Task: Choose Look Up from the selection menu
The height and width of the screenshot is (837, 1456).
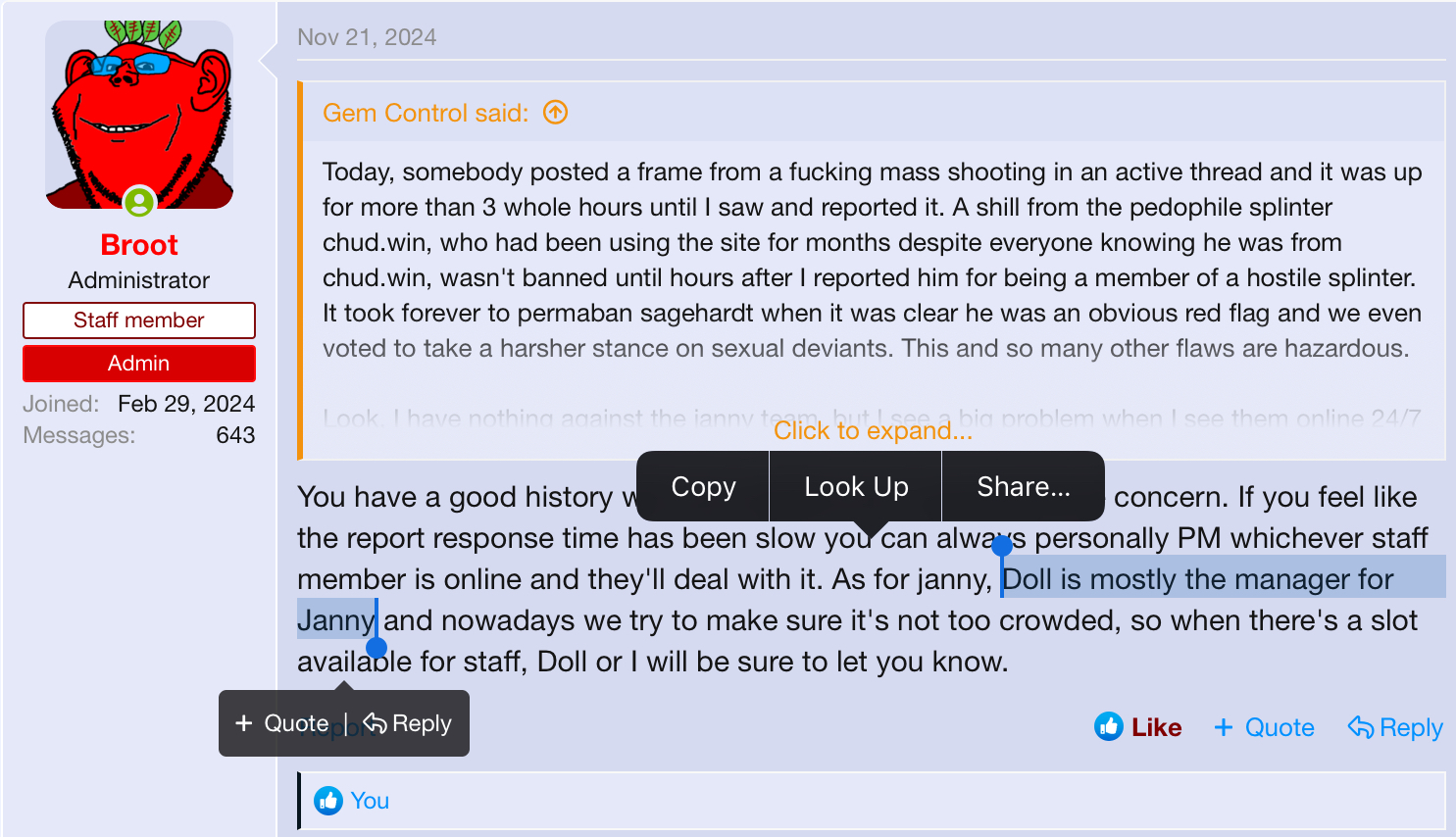Action: [856, 487]
